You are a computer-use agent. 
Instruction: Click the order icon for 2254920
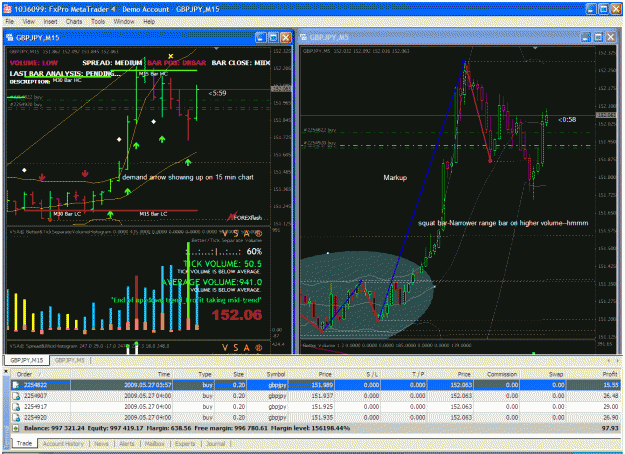(16, 417)
